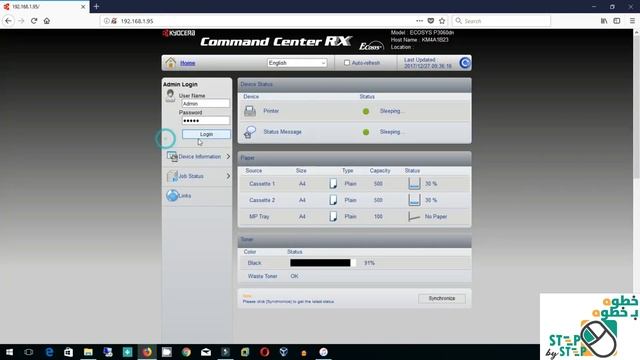Image resolution: width=640 pixels, height=360 pixels.
Task: Toggle the Firefox sidebar icon
Action: [x=617, y=21]
